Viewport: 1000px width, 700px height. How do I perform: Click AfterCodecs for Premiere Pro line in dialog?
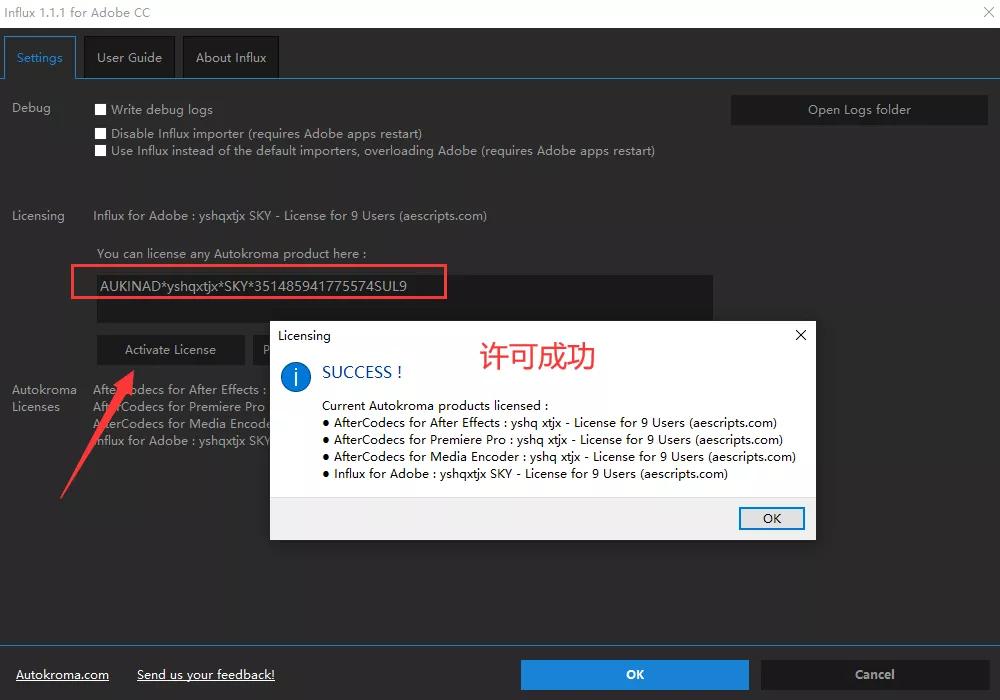click(x=552, y=440)
